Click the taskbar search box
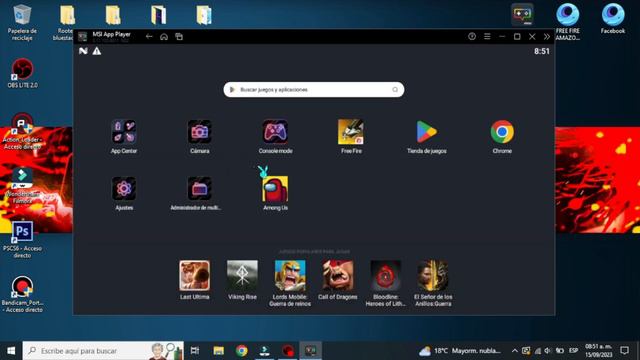Viewport: 640px width, 360px height. point(103,351)
